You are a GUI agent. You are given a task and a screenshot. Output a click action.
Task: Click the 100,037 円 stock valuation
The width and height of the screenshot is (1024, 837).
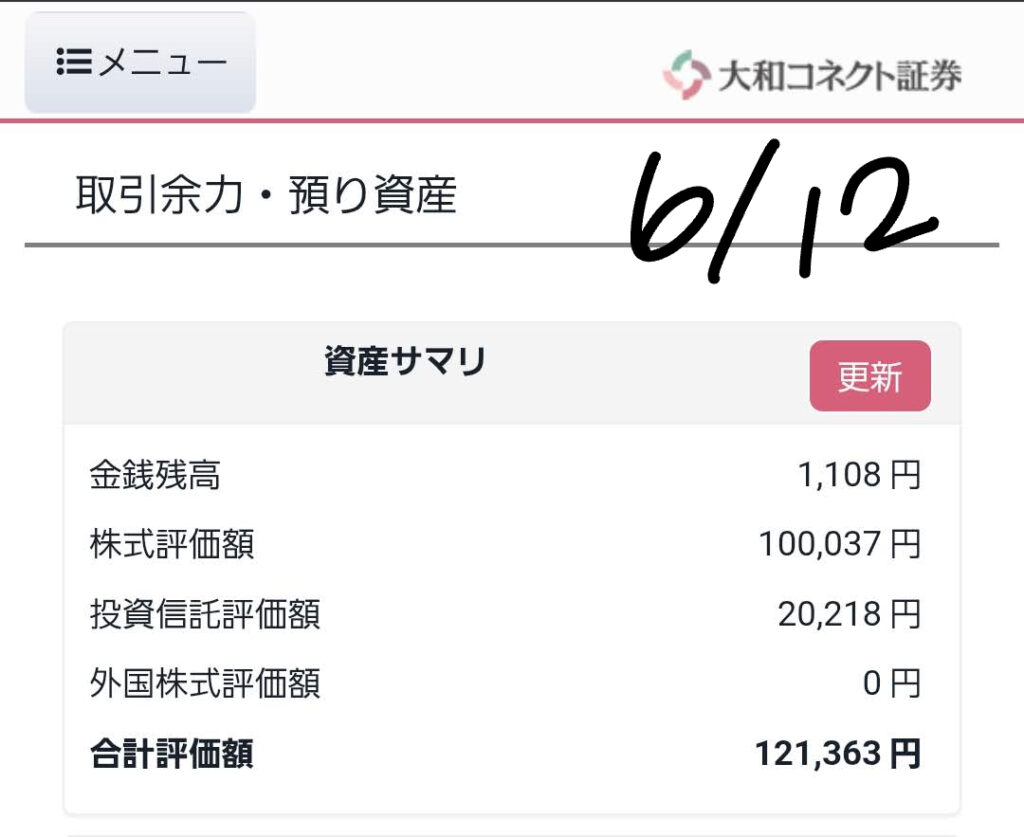(x=839, y=545)
